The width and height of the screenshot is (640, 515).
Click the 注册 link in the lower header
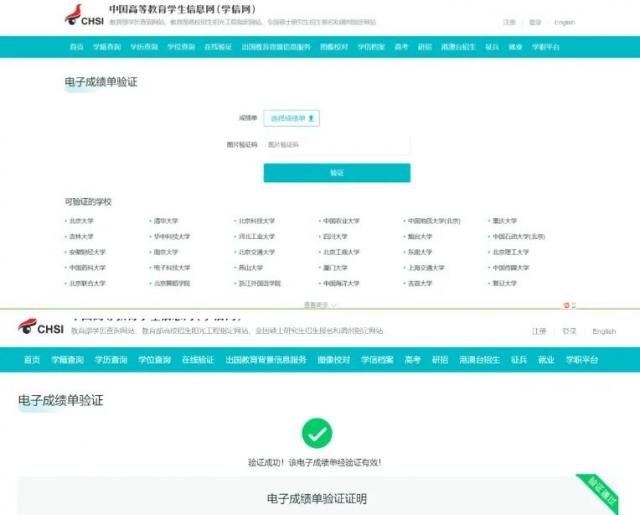coord(539,331)
